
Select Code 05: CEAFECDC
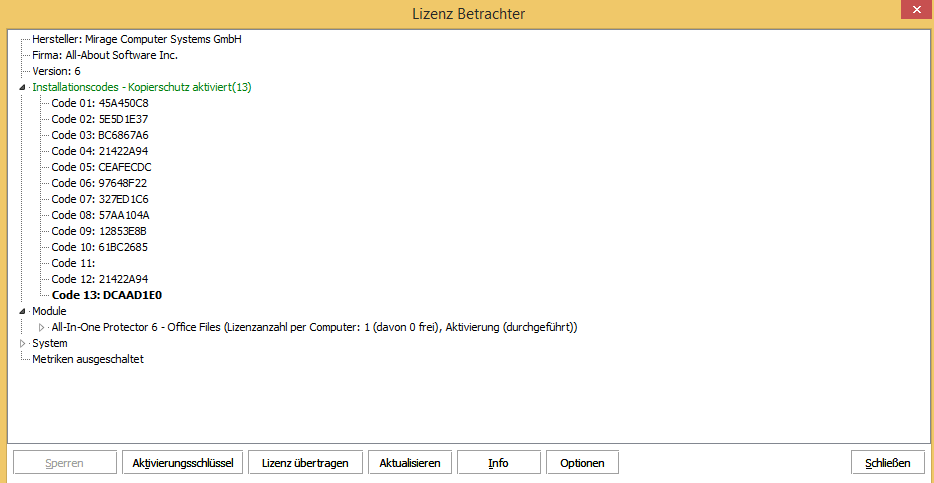click(101, 167)
